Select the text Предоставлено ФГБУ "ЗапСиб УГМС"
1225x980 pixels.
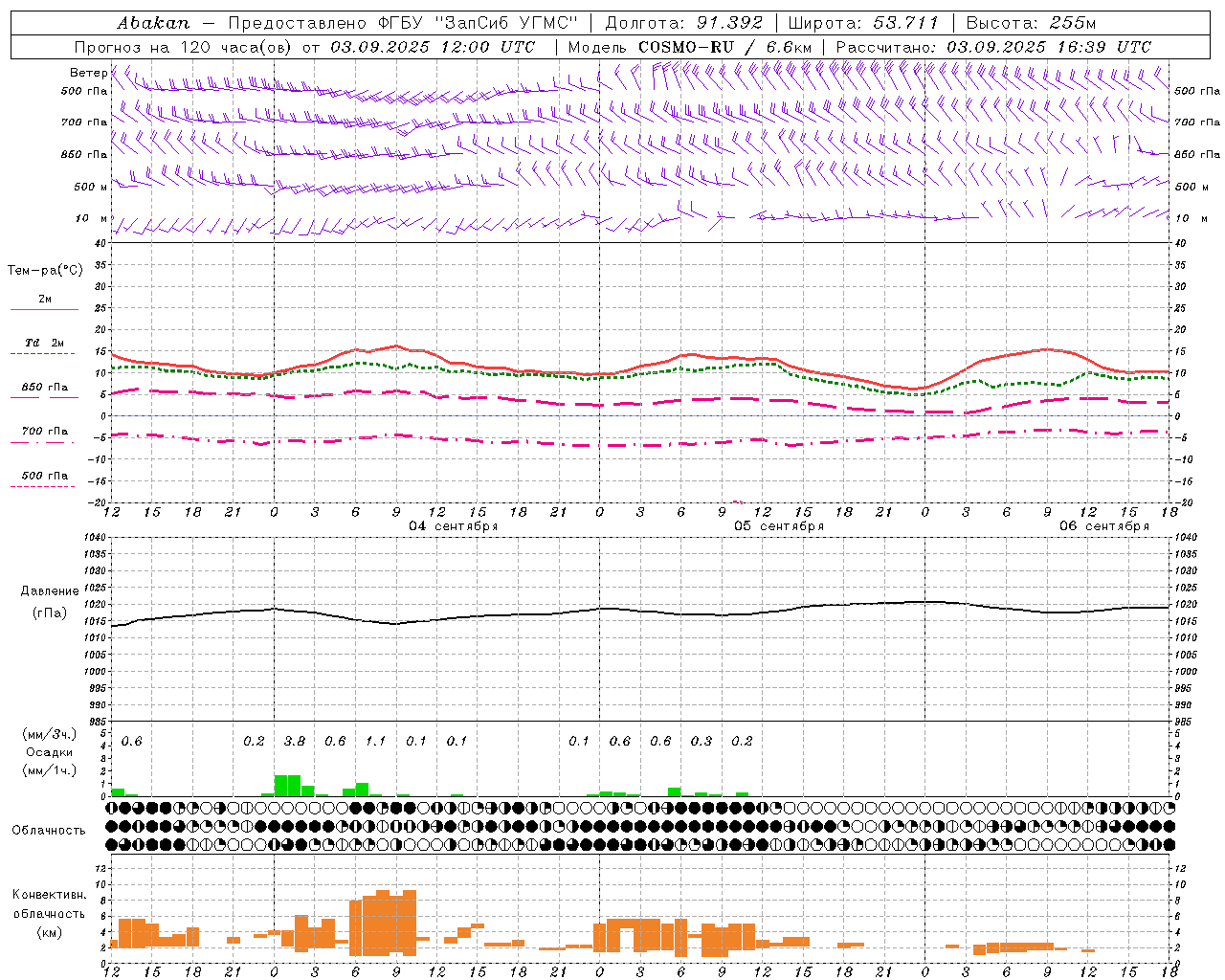(x=404, y=23)
